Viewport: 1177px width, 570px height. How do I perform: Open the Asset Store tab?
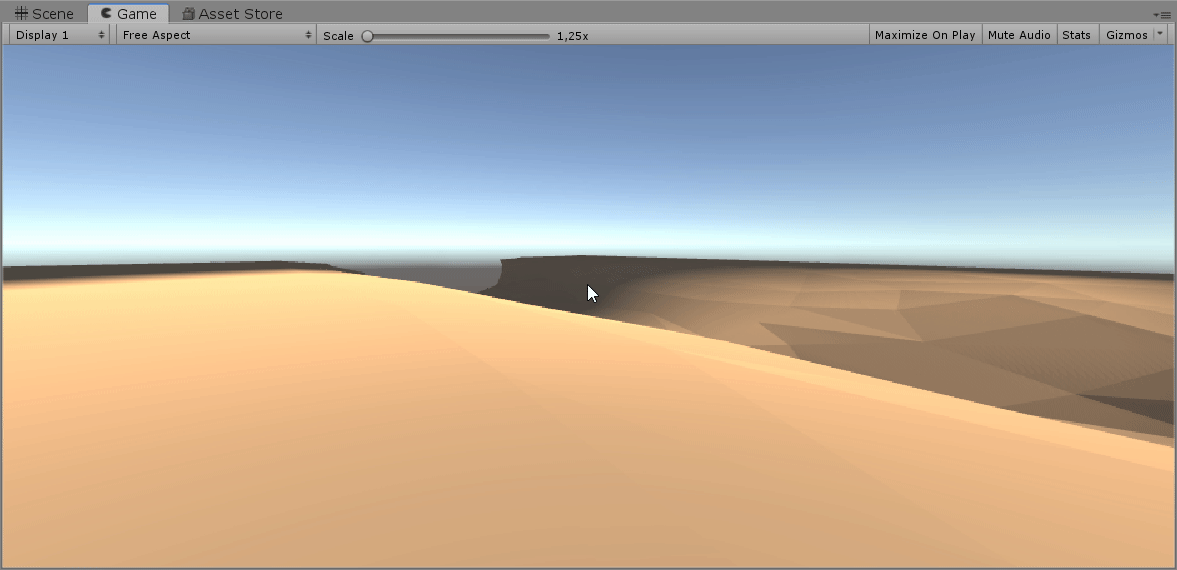[x=232, y=14]
